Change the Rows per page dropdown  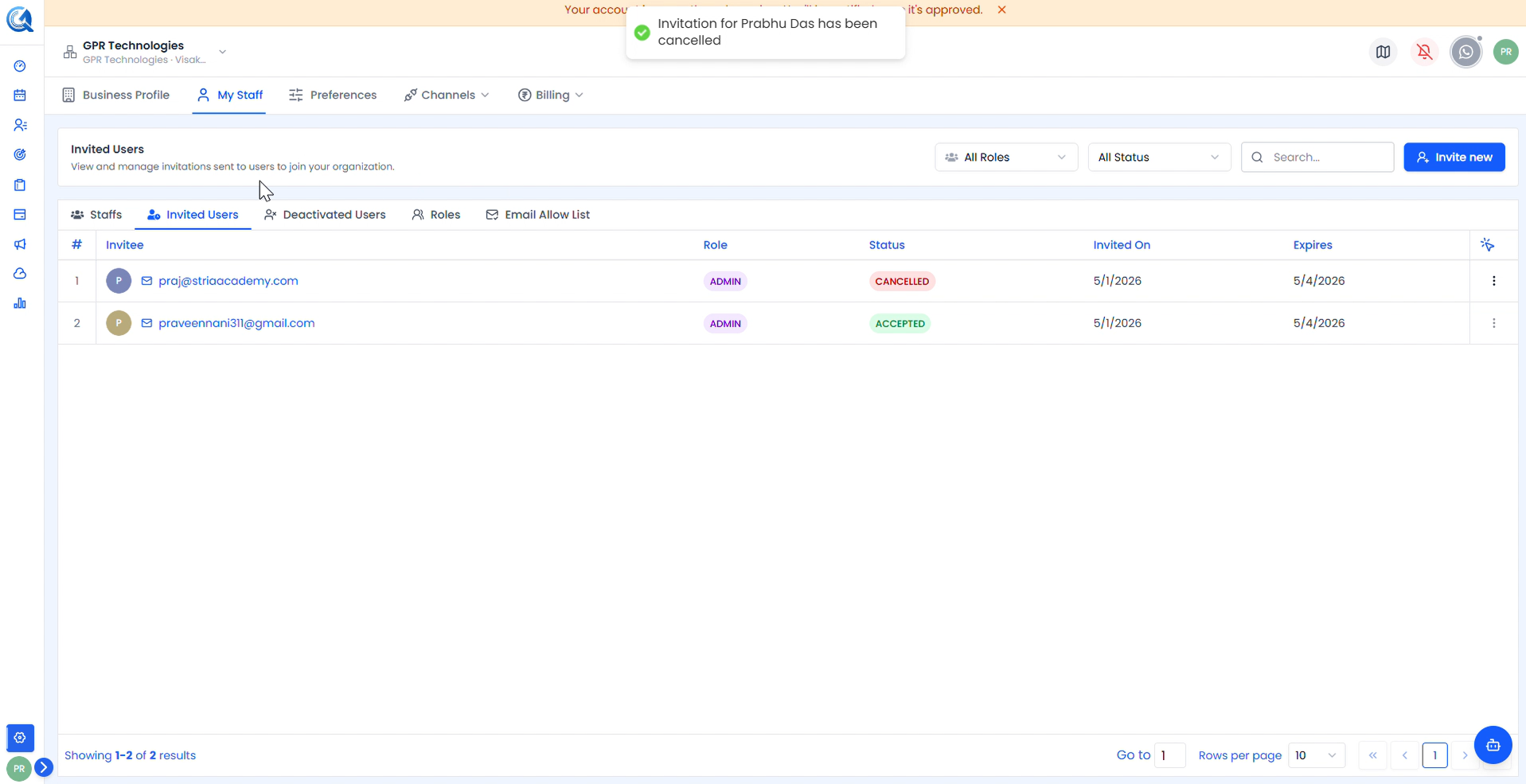tap(1317, 755)
